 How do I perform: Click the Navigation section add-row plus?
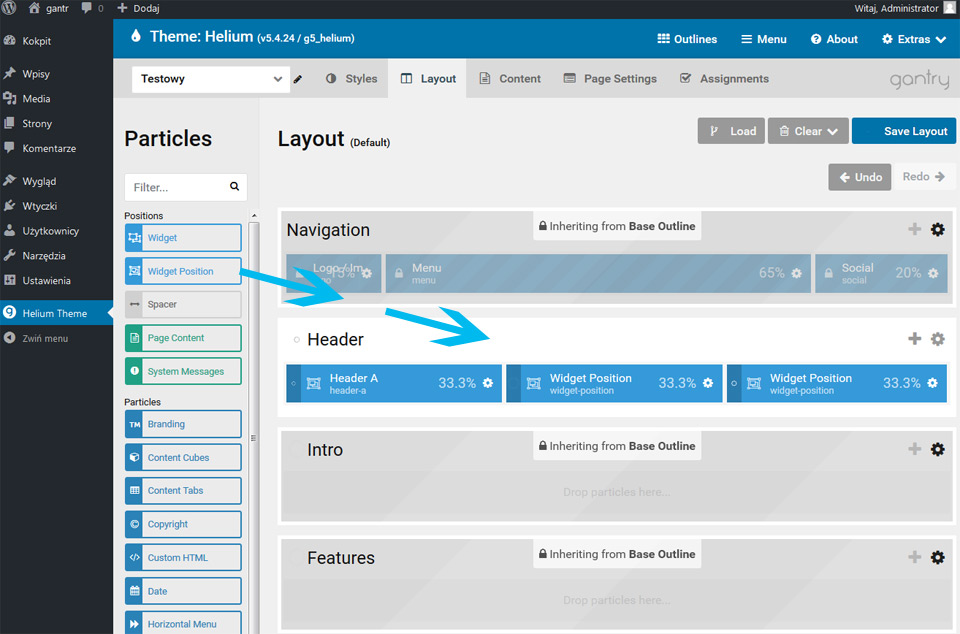click(x=915, y=229)
